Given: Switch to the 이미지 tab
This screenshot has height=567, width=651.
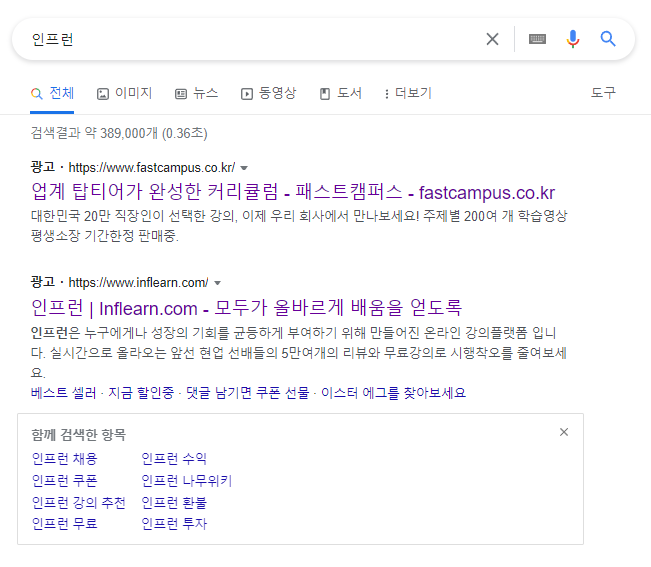Looking at the screenshot, I should point(125,93).
